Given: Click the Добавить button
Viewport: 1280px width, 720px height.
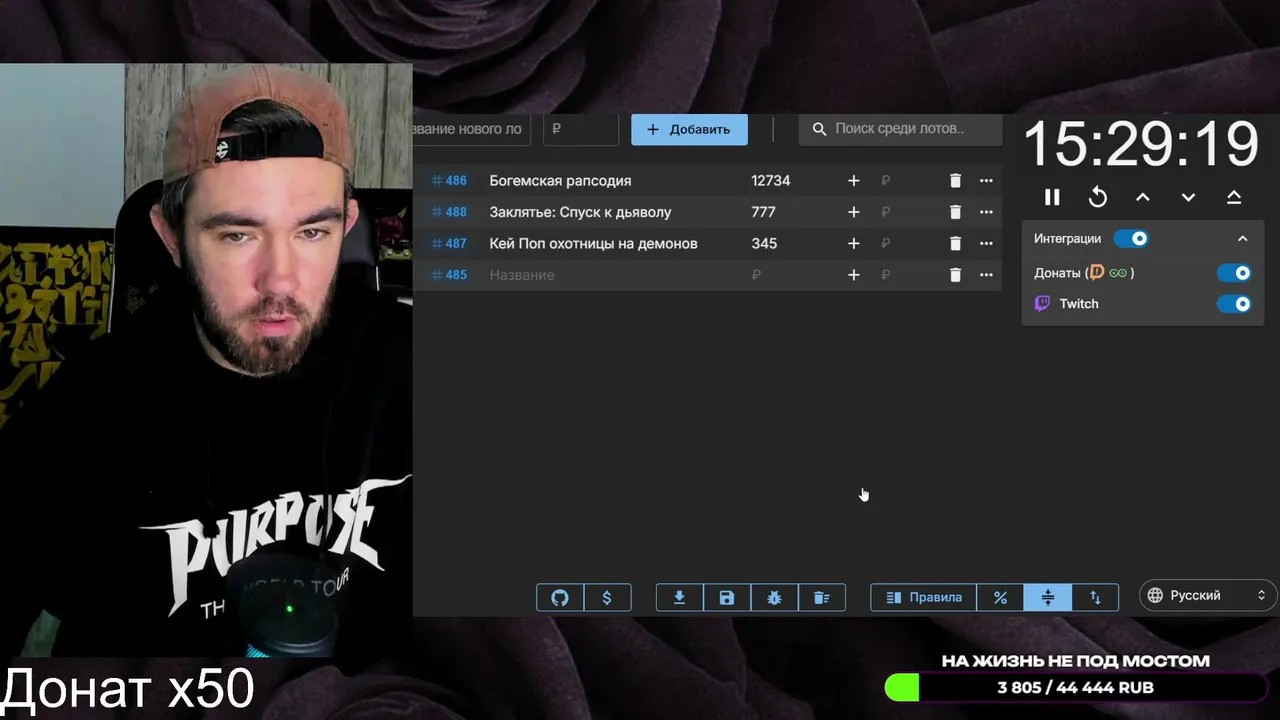Looking at the screenshot, I should tap(689, 129).
